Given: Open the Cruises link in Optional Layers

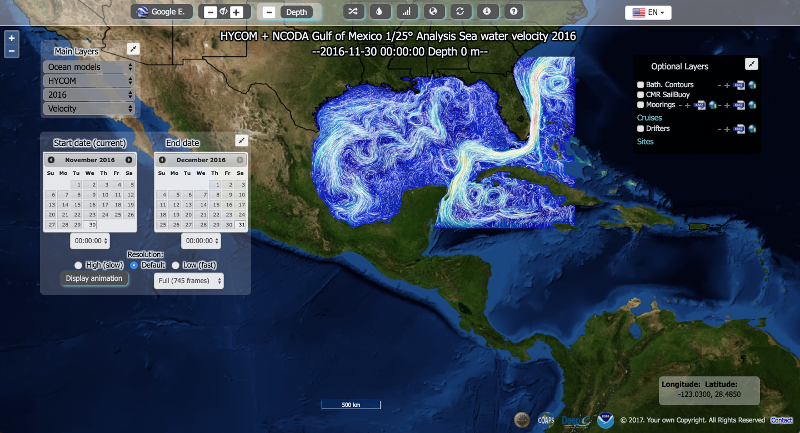Looking at the screenshot, I should pyautogui.click(x=650, y=118).
